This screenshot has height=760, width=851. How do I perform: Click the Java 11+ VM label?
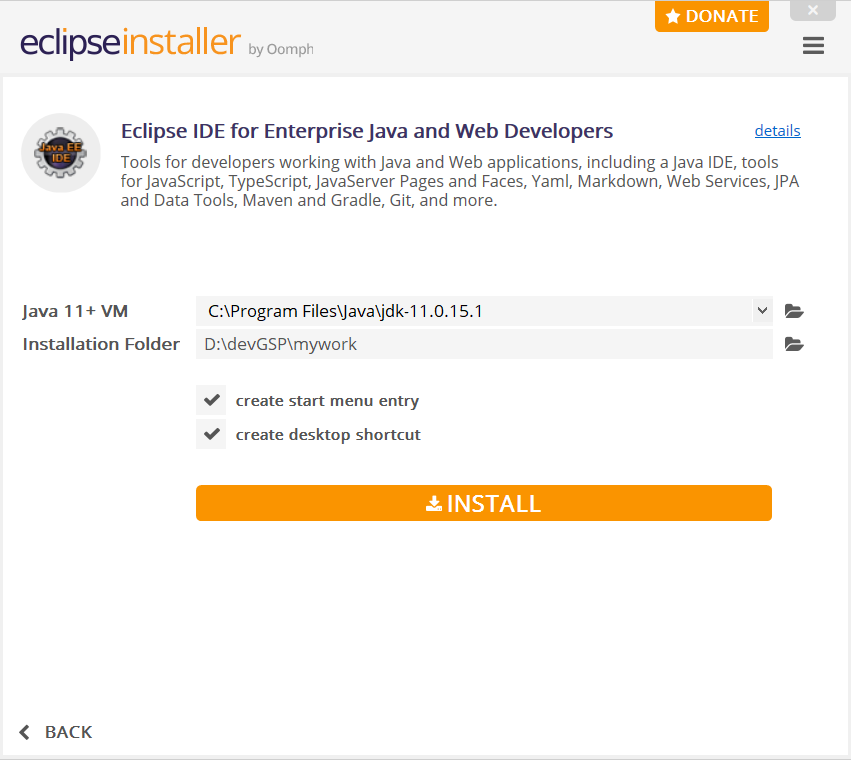75,311
